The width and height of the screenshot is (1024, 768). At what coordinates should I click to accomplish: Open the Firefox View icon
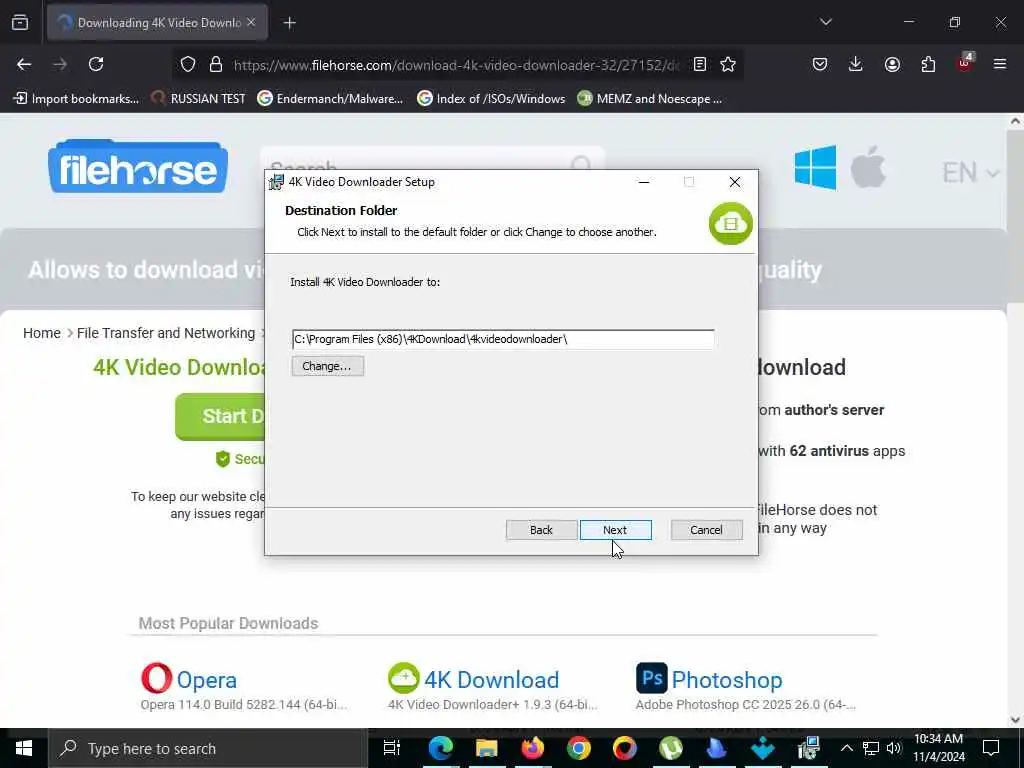coord(20,22)
